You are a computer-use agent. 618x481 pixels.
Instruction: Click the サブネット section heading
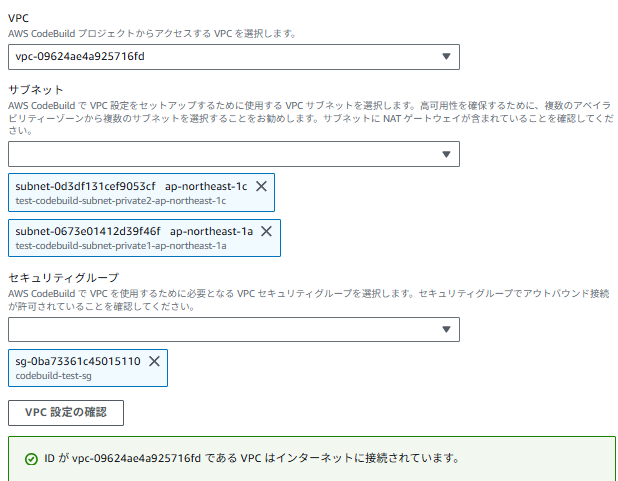coord(36,89)
